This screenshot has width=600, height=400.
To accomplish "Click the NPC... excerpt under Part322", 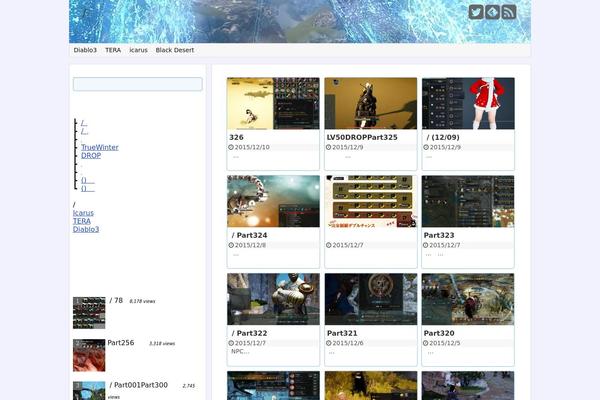I will (240, 352).
